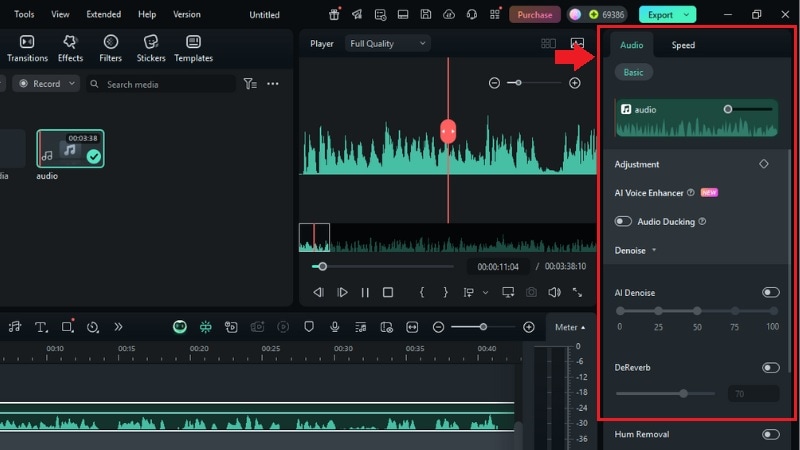Stop playback in the player

click(x=388, y=292)
